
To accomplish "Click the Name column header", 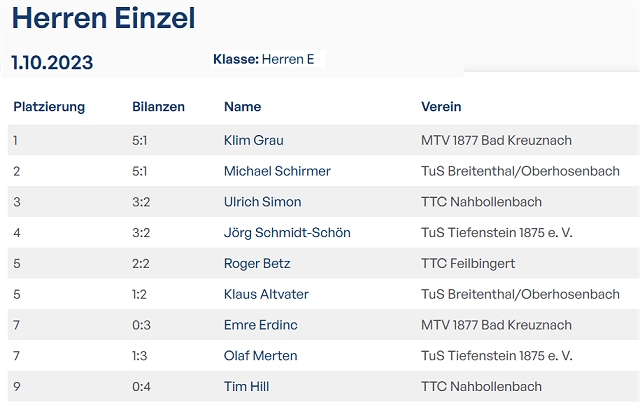I will point(242,107).
